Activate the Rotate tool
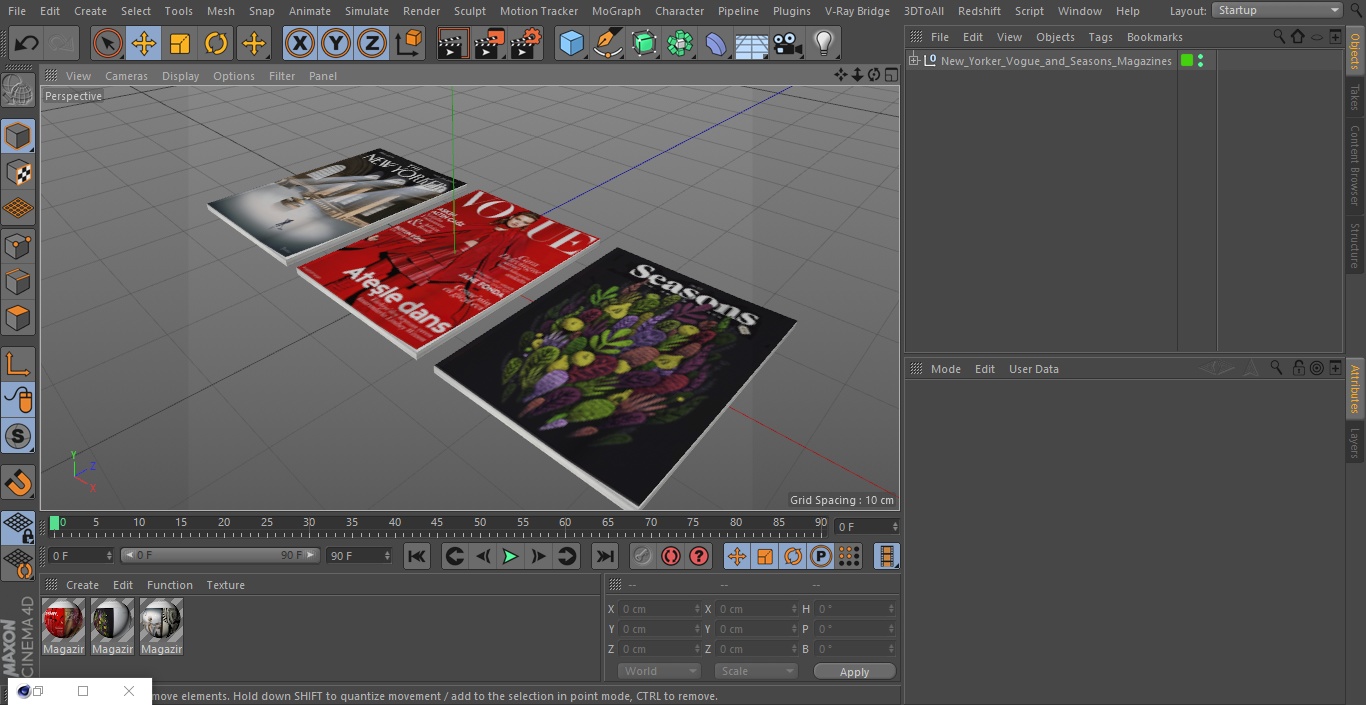The image size is (1366, 705). point(216,43)
